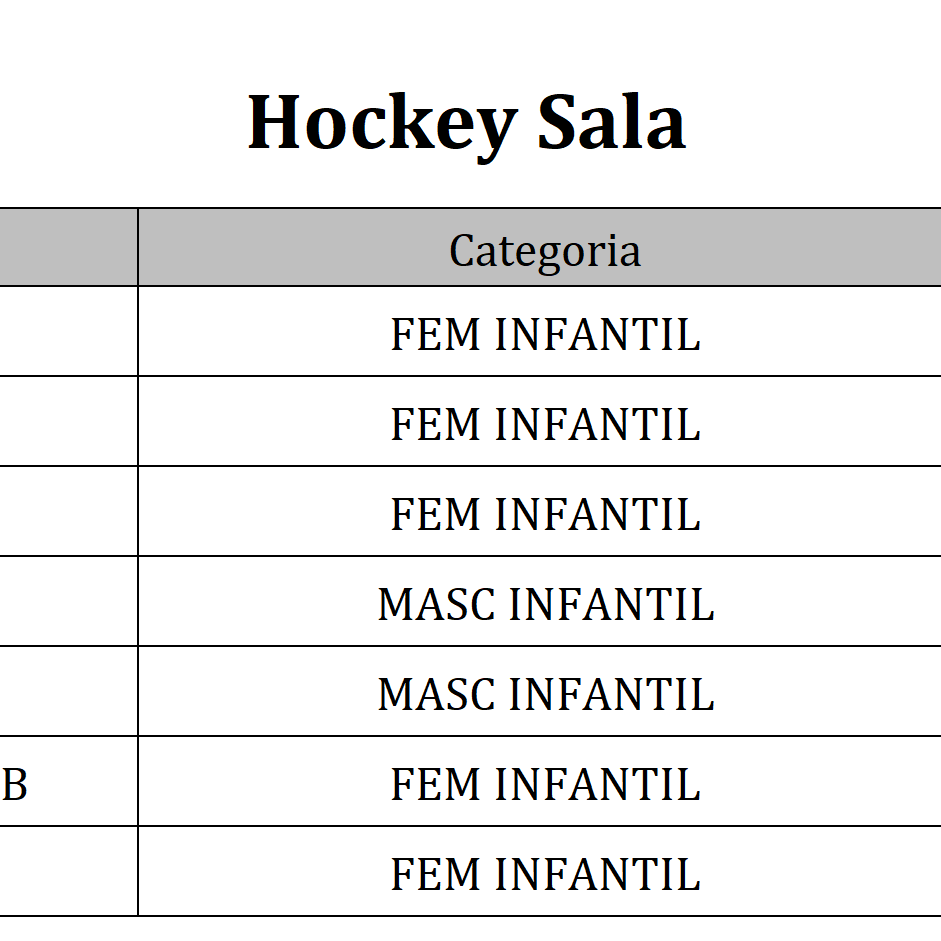Select the last FEM INFANTIL cell
Screen dimensions: 941x941
(x=544, y=874)
